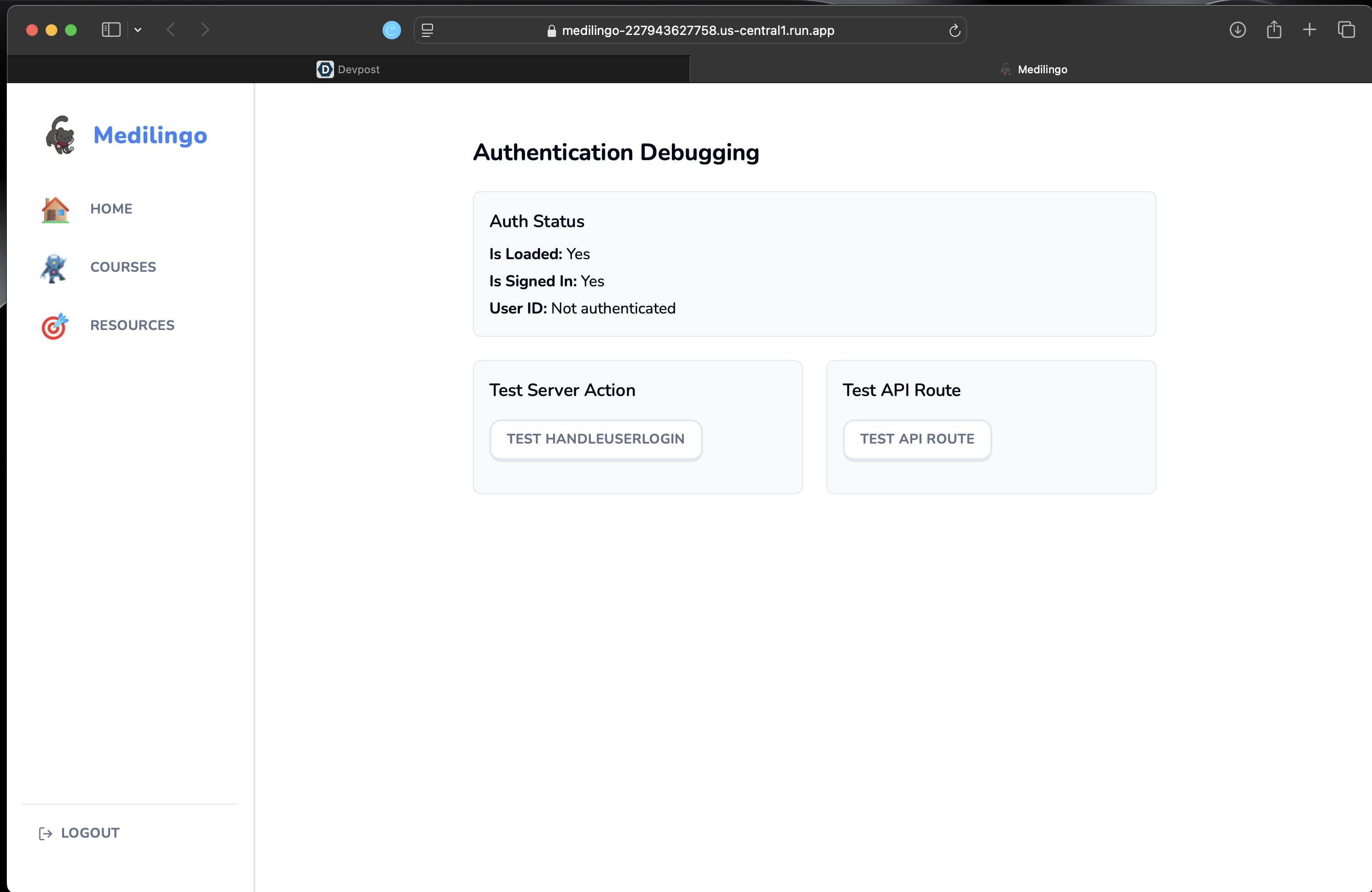Click the page reader icon in address bar
The image size is (1372, 892).
click(x=427, y=31)
